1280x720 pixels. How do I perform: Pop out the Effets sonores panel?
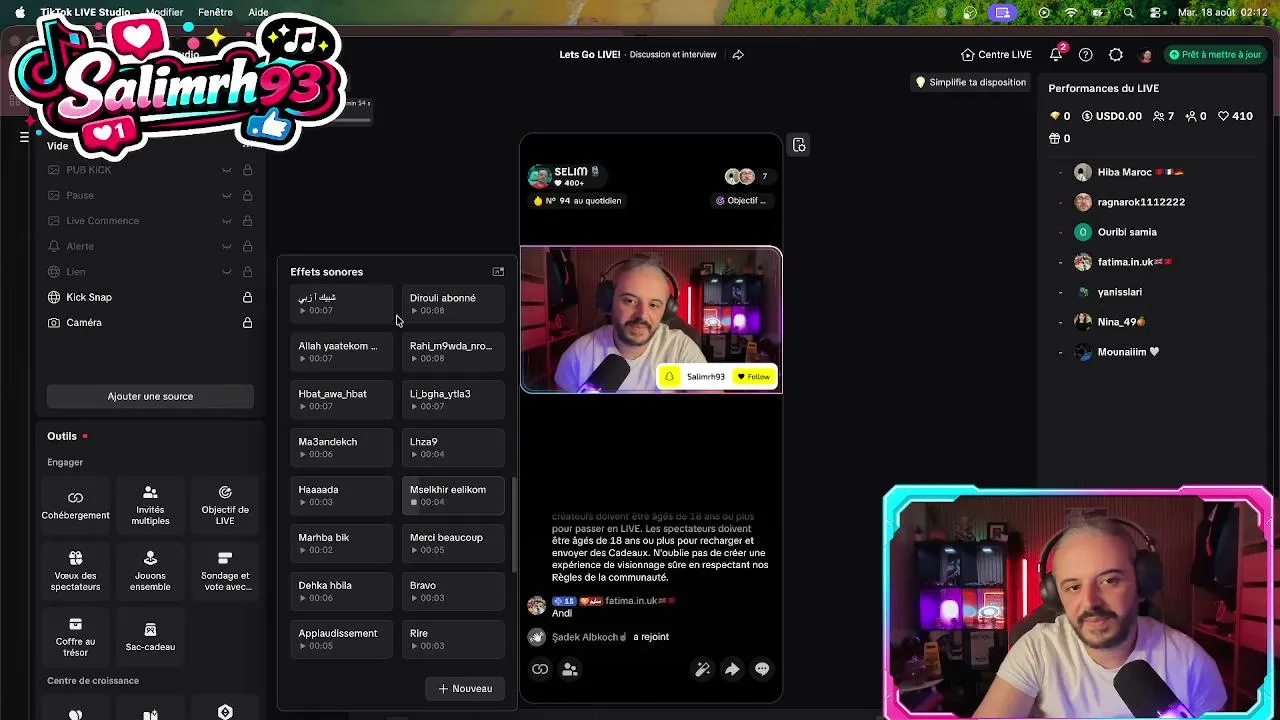[498, 271]
